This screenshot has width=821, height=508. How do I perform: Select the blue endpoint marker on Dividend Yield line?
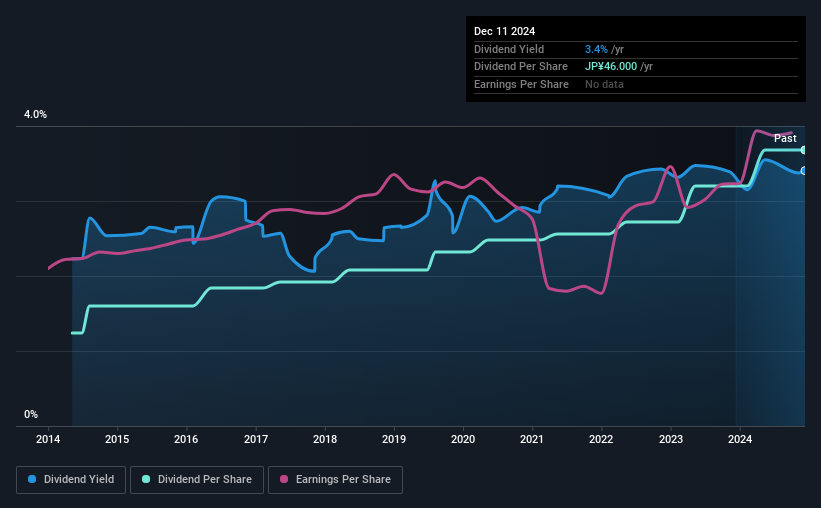tap(804, 171)
